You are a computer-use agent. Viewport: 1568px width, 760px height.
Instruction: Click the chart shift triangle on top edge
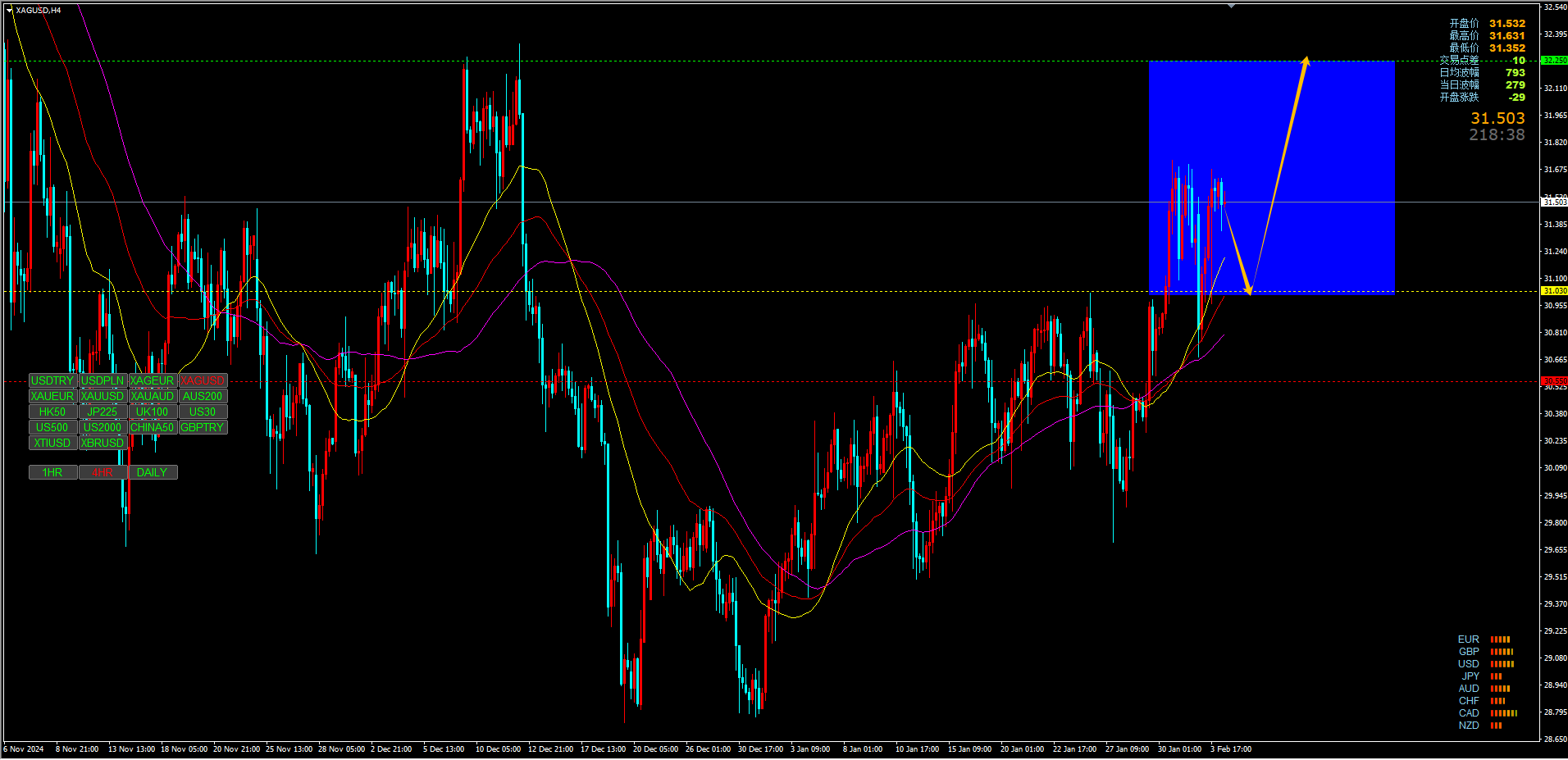[x=1231, y=6]
